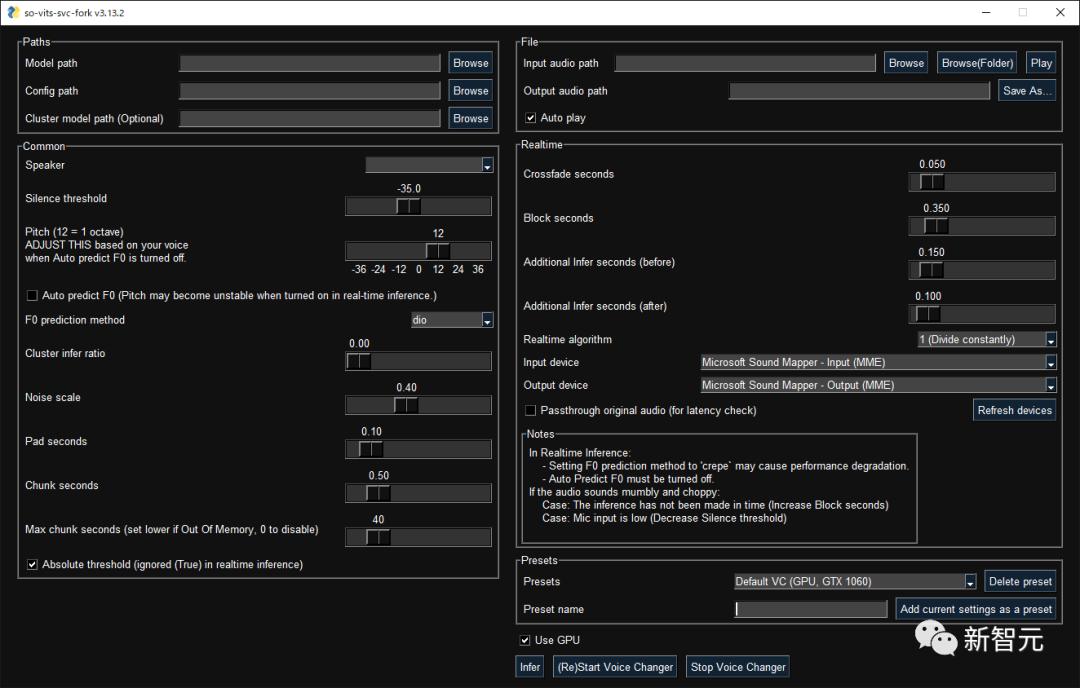
Task: Enable Auto predict F0 checkbox
Action: [x=33, y=296]
